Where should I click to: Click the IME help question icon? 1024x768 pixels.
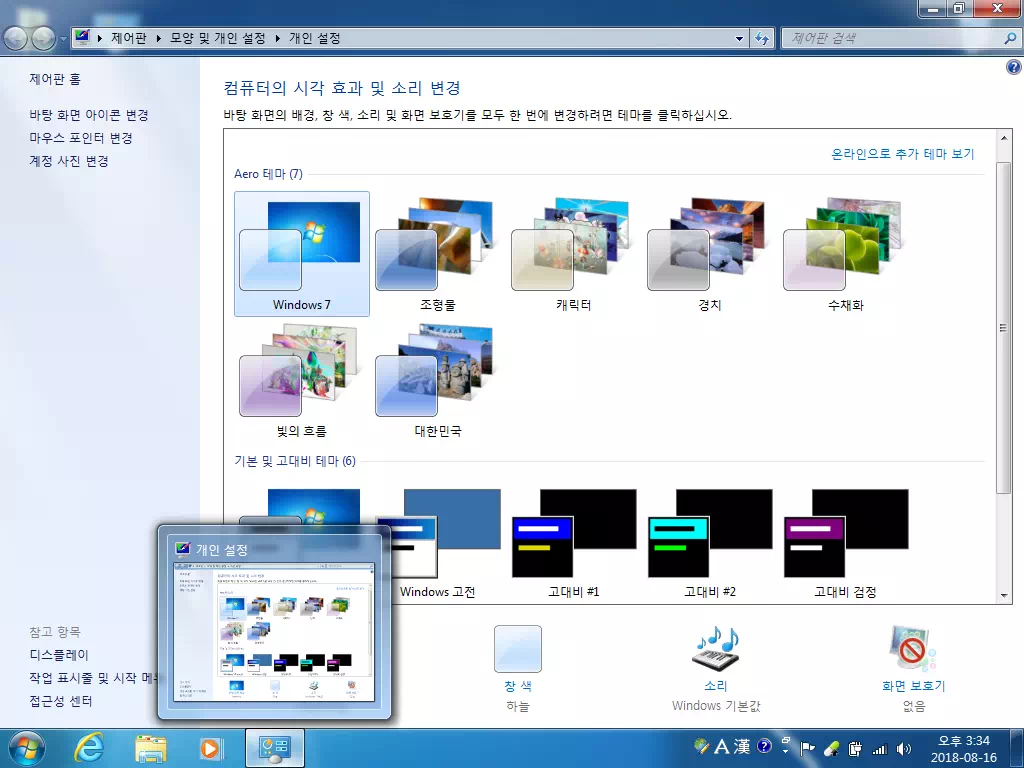(764, 746)
